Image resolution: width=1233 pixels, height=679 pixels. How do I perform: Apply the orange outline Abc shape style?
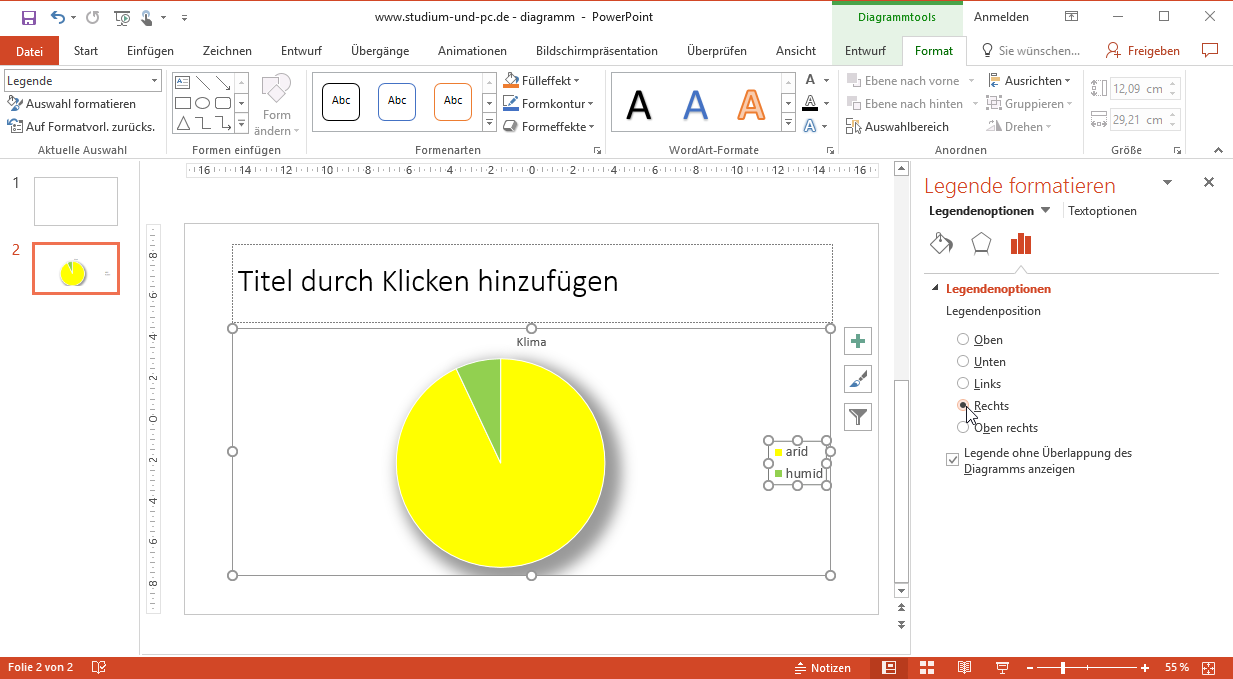[x=453, y=101]
